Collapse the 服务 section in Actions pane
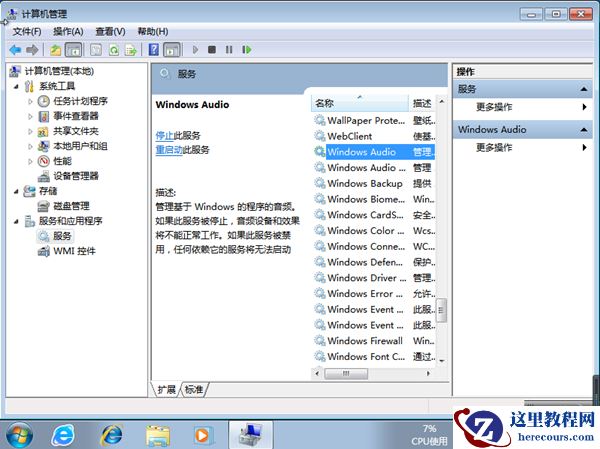 pyautogui.click(x=584, y=89)
